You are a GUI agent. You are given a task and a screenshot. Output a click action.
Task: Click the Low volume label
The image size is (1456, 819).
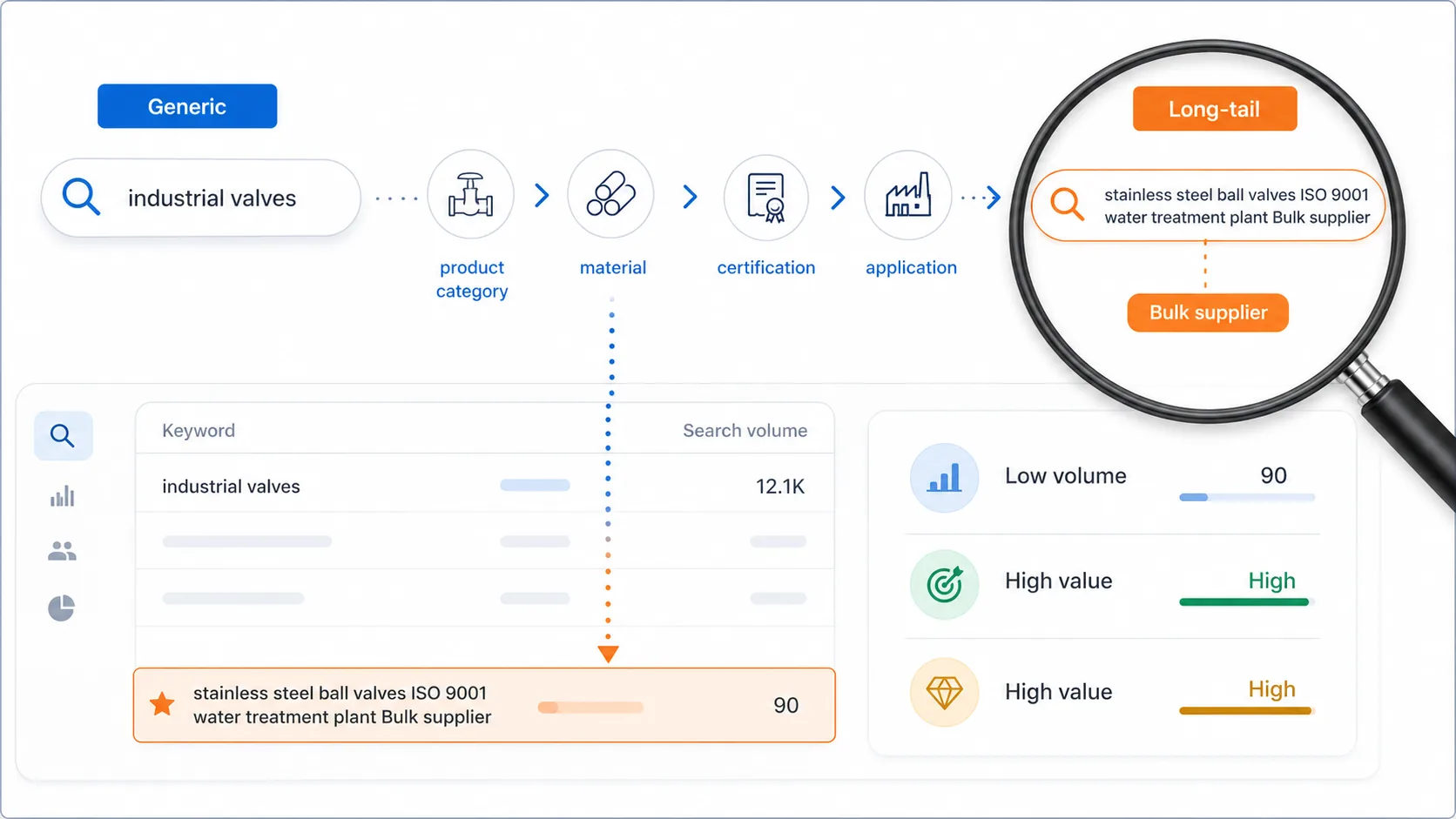pyautogui.click(x=1066, y=476)
